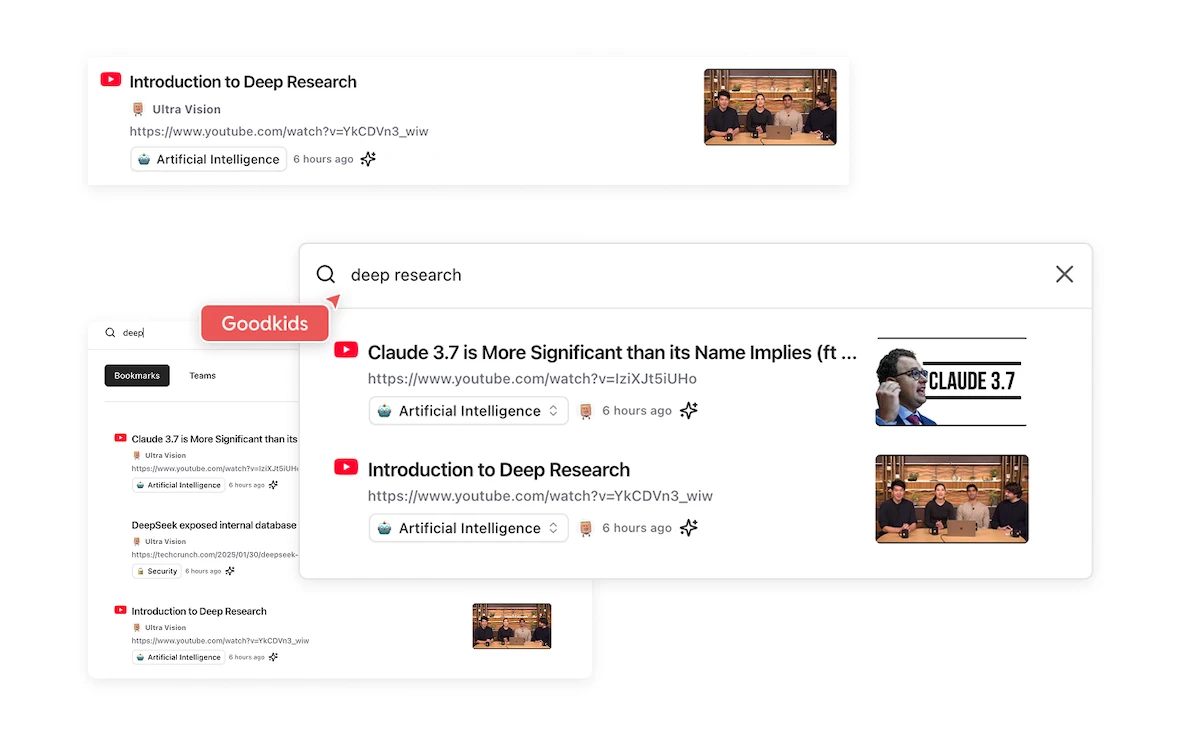Open the title "Introduction to Deep Research" on the standalone card
The image size is (1200, 754).
pyautogui.click(x=243, y=82)
